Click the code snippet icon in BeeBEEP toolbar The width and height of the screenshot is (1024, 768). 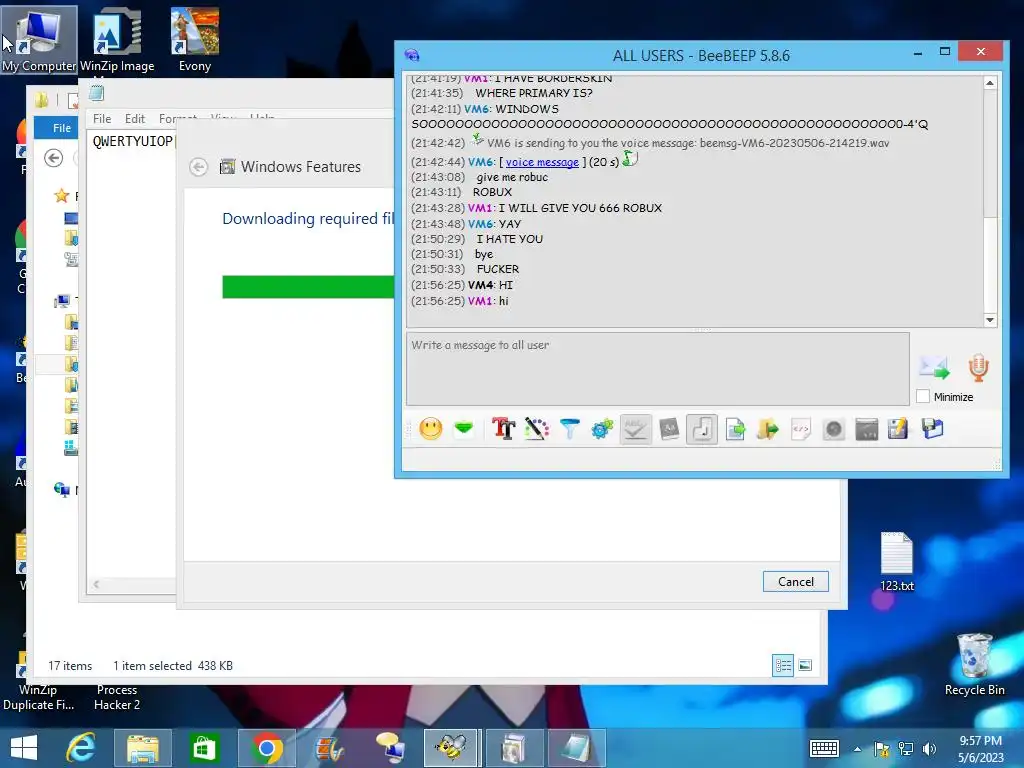pyautogui.click(x=801, y=429)
